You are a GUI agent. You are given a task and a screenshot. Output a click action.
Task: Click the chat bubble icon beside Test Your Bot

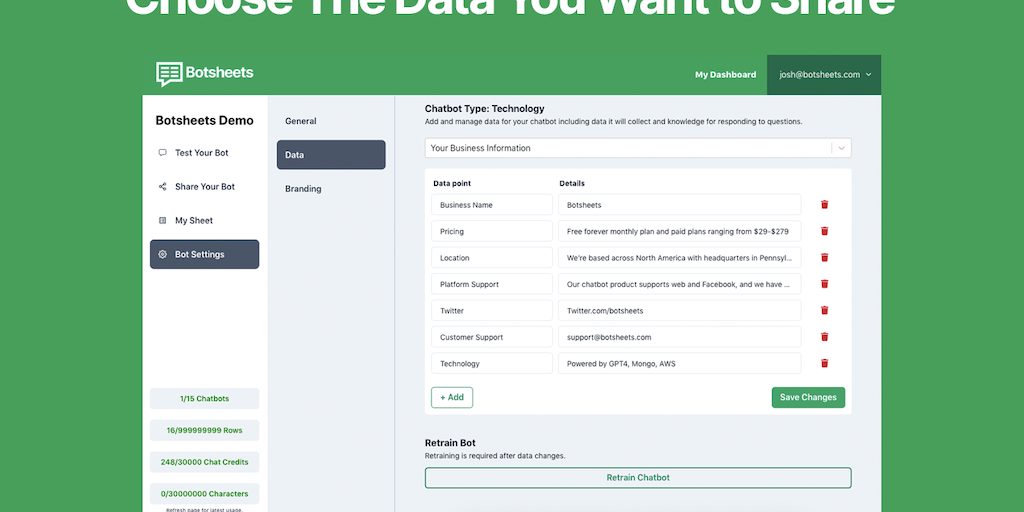click(163, 153)
